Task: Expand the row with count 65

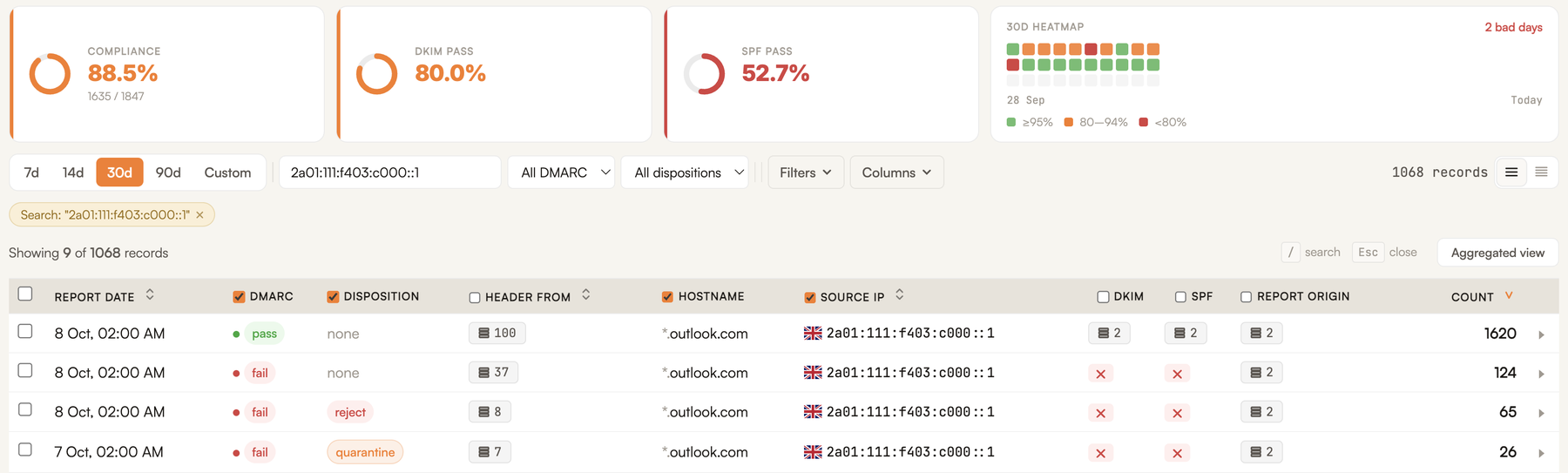Action: (1541, 413)
